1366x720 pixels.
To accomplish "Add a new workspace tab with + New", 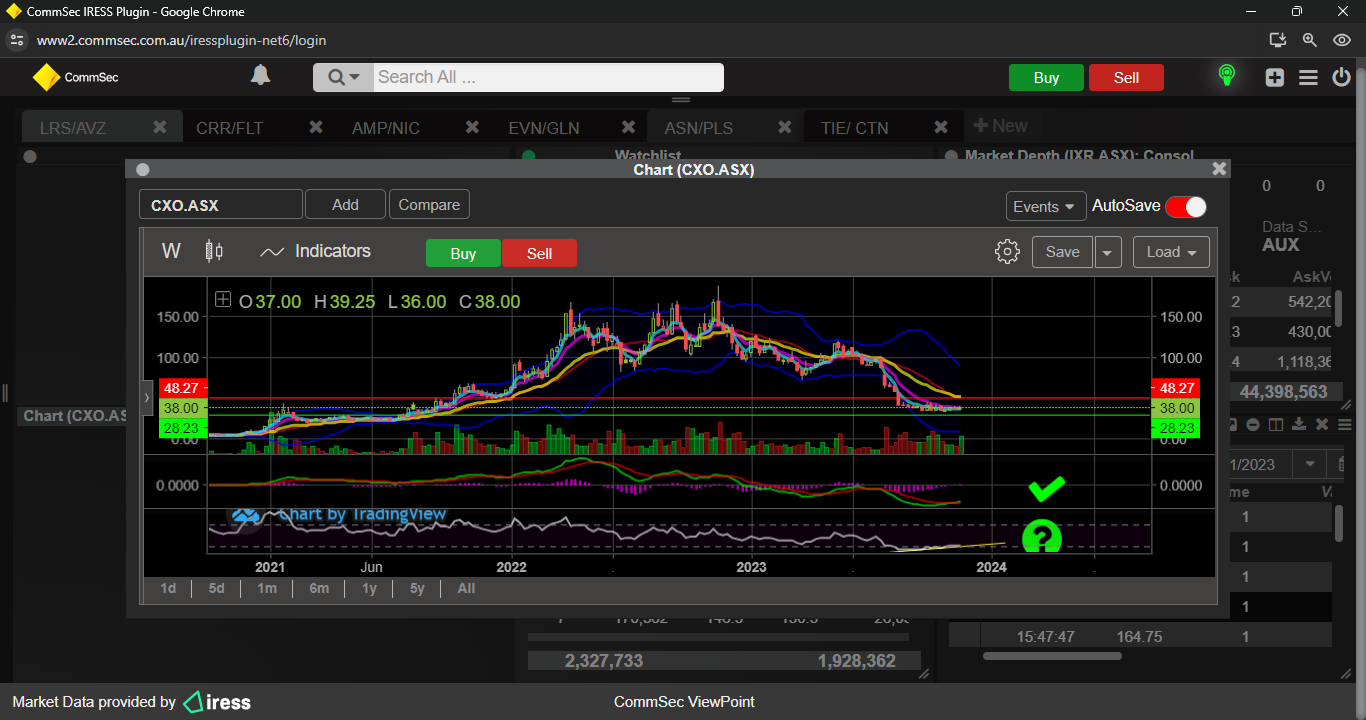I will click(1001, 126).
